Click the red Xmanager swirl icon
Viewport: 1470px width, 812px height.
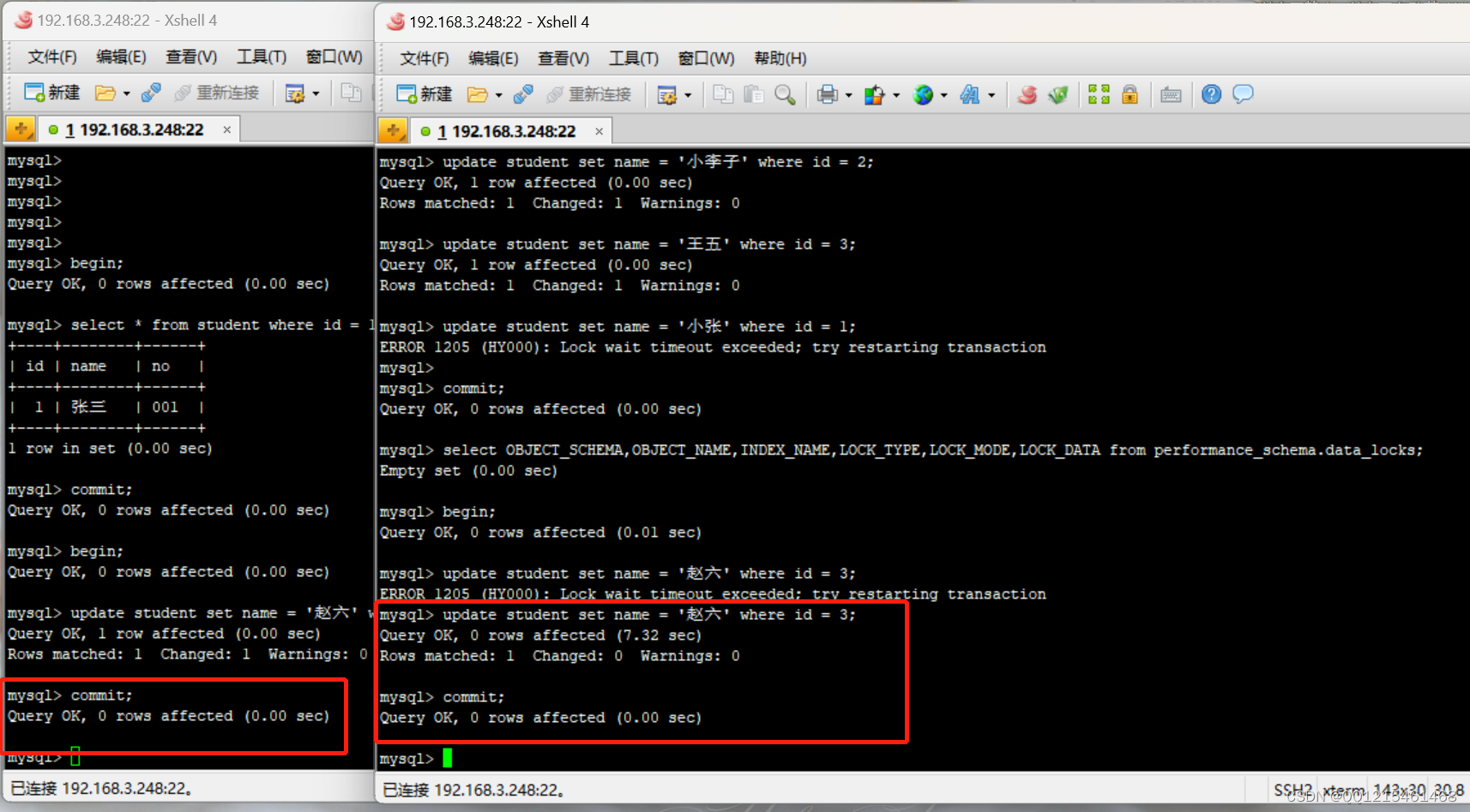pyautogui.click(x=1027, y=94)
